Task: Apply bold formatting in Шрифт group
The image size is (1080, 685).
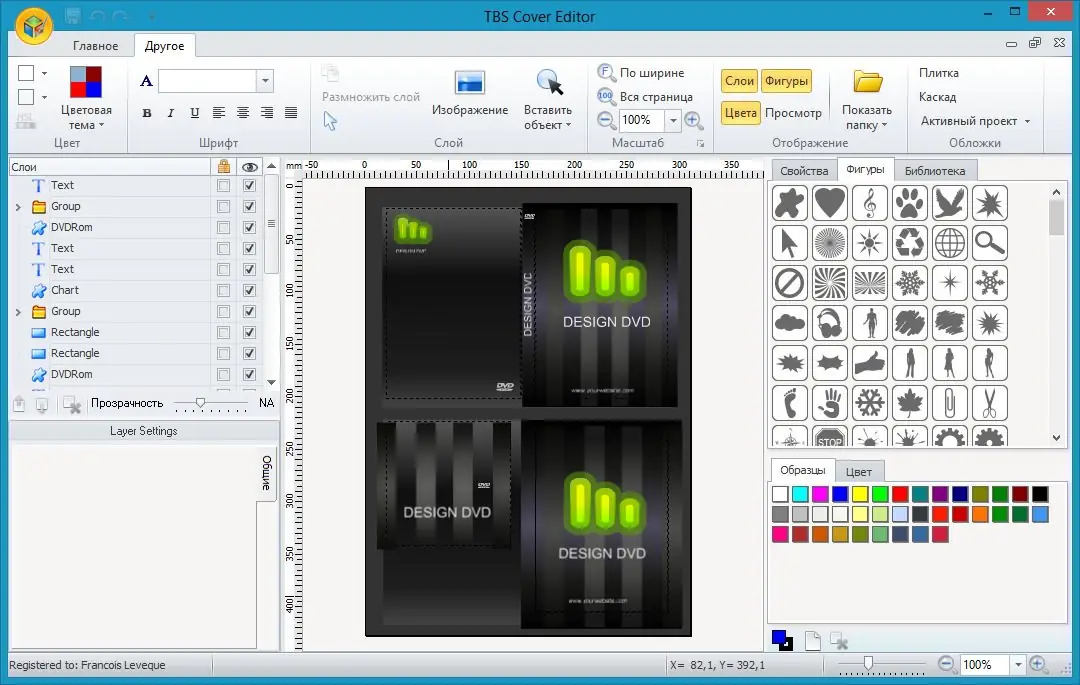Action: [x=147, y=114]
